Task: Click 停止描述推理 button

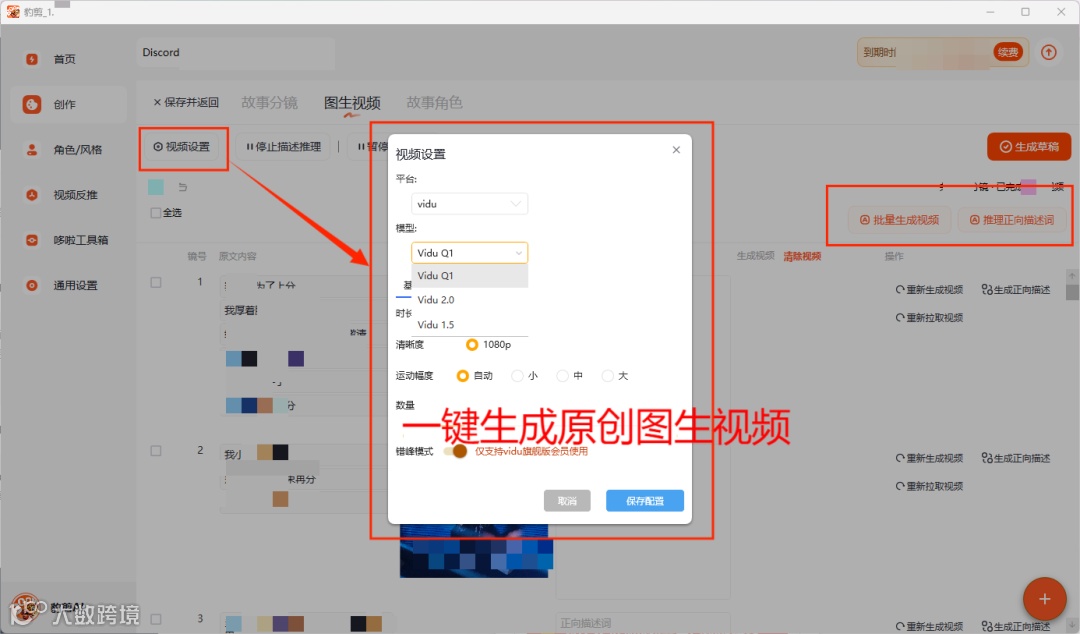Action: (284, 147)
